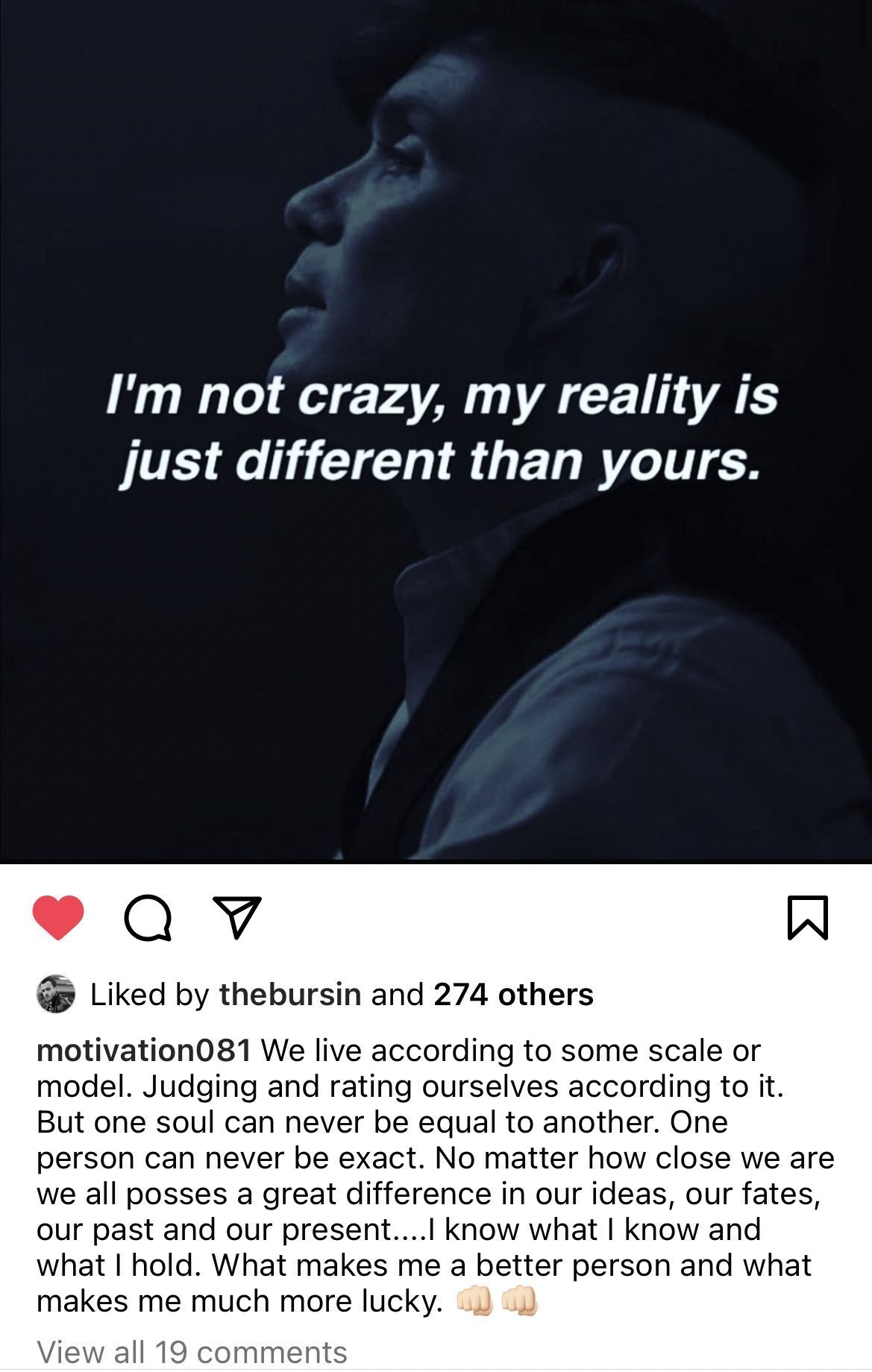Viewport: 872px width, 1372px height.
Task: Open comments with the speech bubble icon
Action: 148,918
